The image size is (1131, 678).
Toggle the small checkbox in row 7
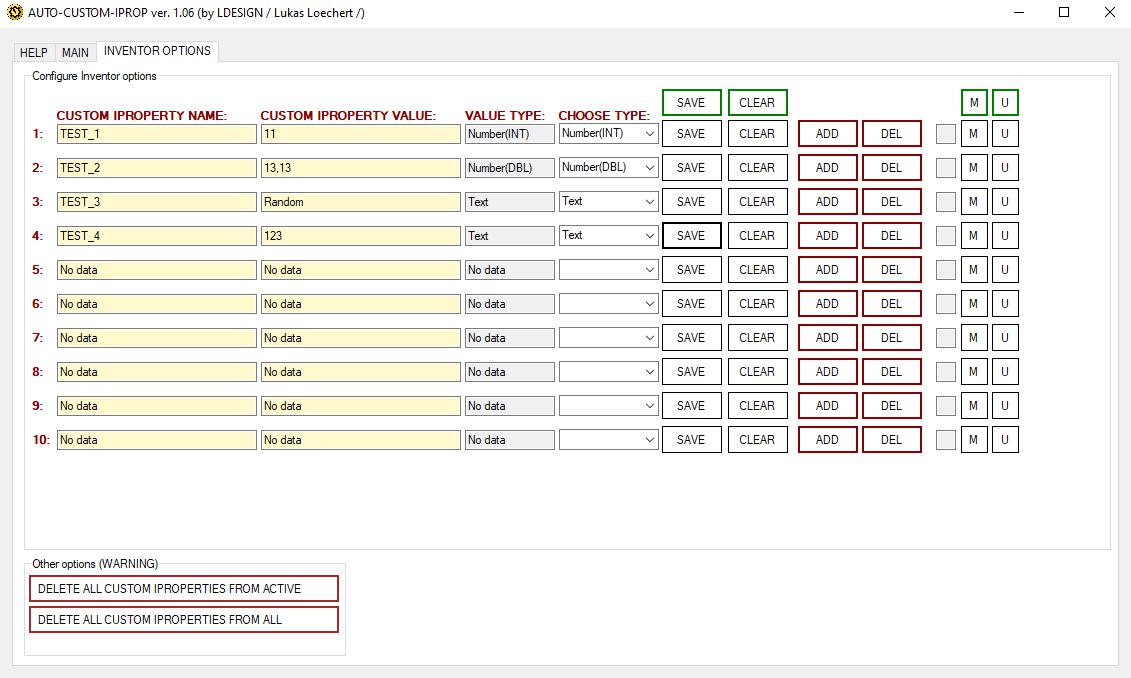[946, 338]
